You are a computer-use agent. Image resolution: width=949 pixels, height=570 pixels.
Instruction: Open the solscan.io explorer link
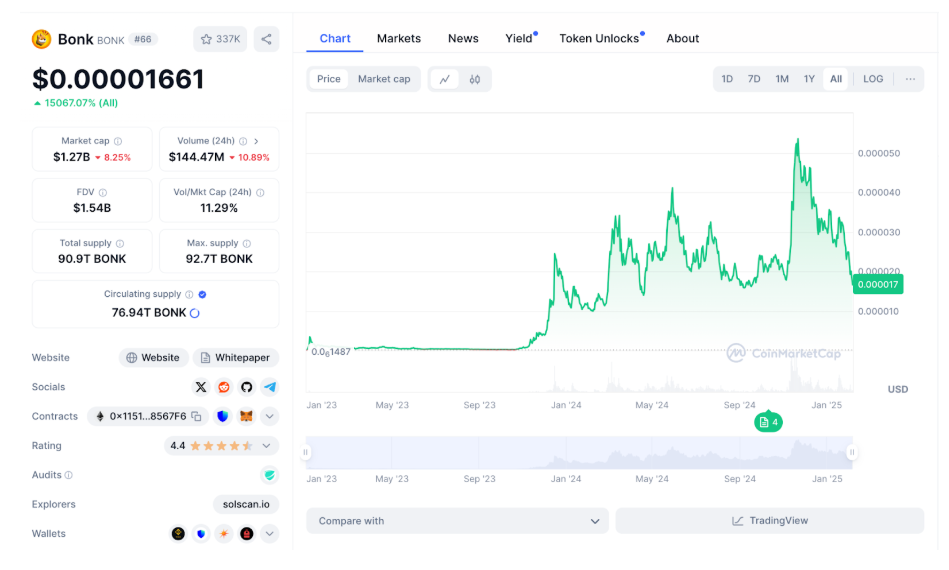click(x=246, y=505)
